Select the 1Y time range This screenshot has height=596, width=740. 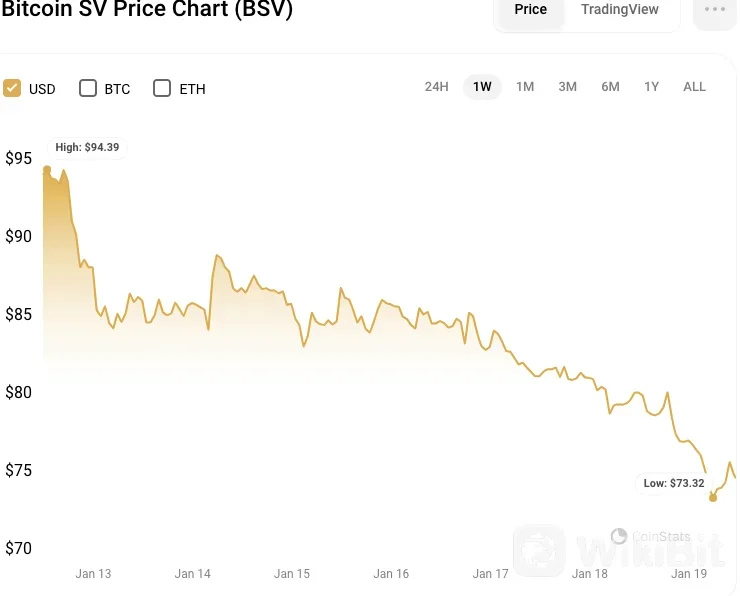pos(651,87)
